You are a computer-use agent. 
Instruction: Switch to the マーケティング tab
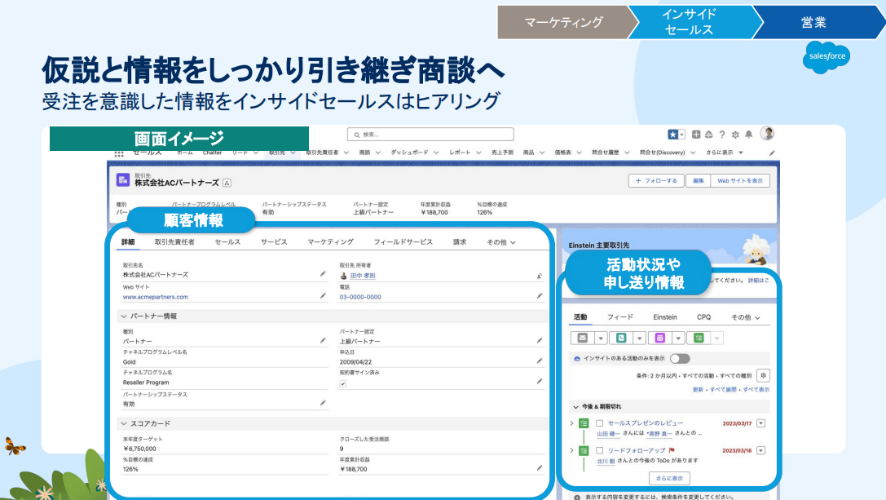point(330,242)
